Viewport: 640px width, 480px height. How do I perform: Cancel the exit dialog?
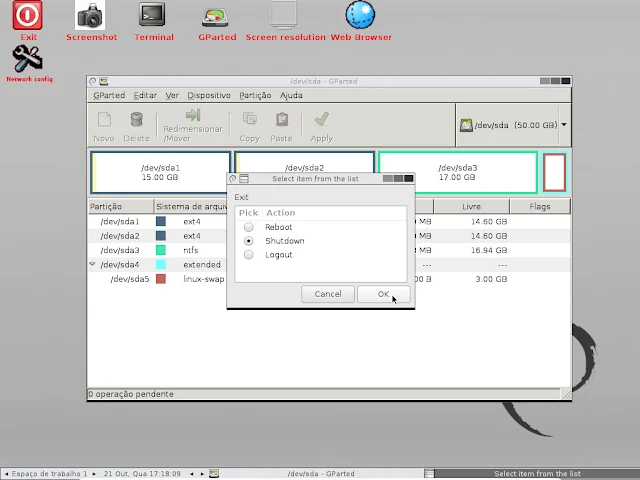(328, 294)
